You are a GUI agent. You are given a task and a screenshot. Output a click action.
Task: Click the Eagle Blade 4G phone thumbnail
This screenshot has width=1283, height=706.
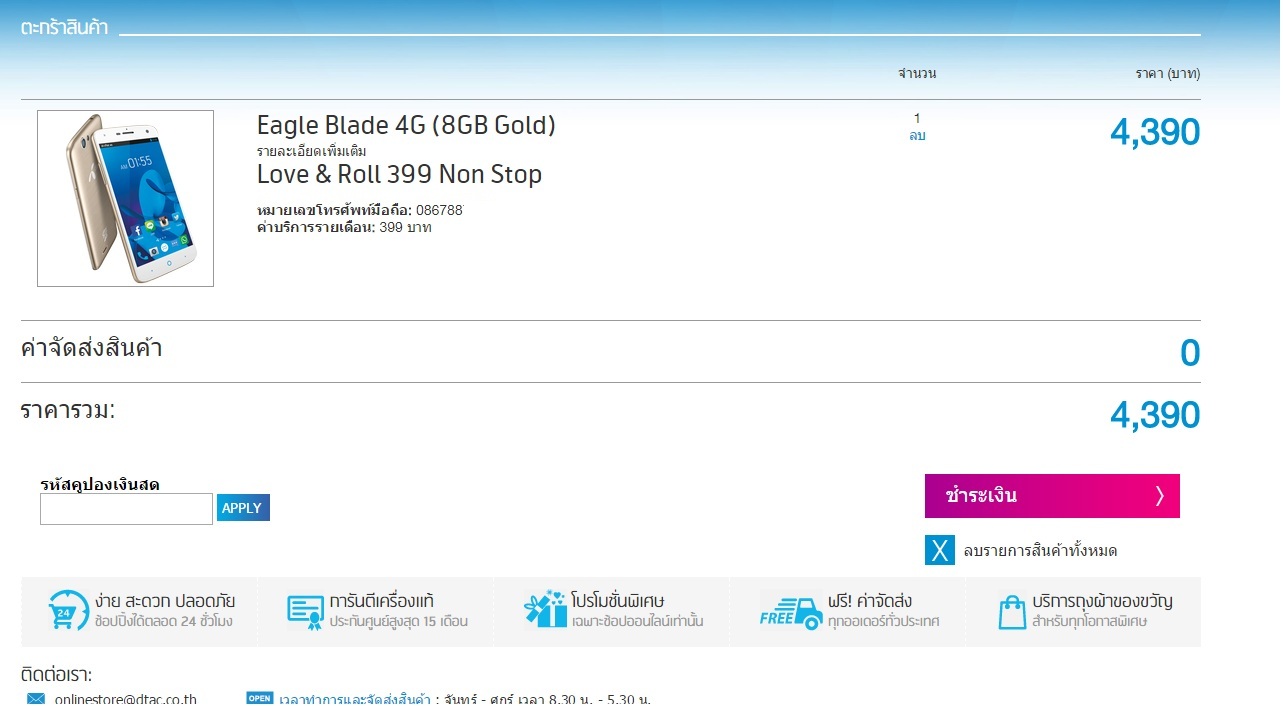click(x=125, y=198)
